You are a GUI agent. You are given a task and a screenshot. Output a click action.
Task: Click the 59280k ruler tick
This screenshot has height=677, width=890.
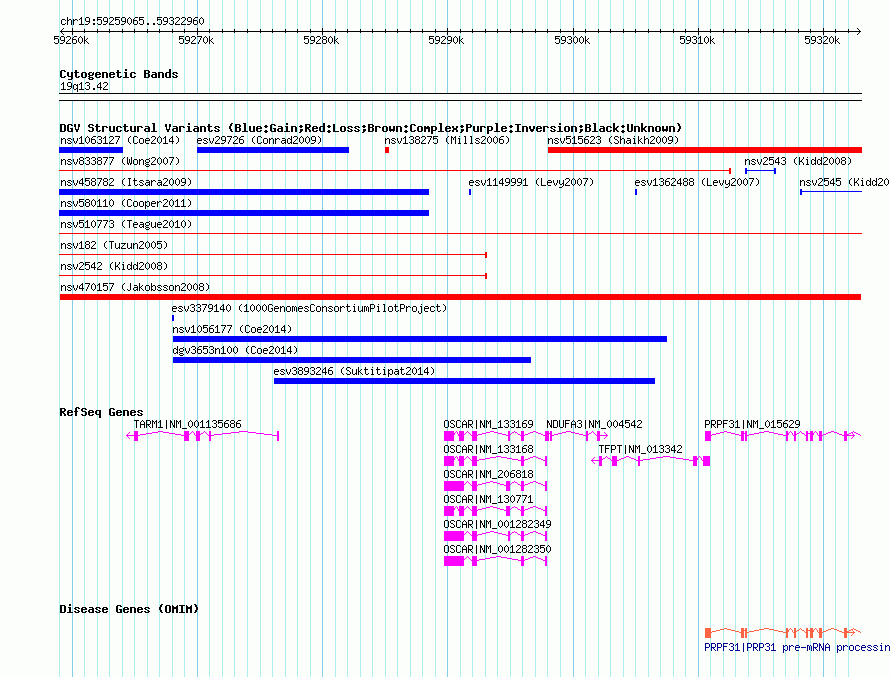coord(321,40)
